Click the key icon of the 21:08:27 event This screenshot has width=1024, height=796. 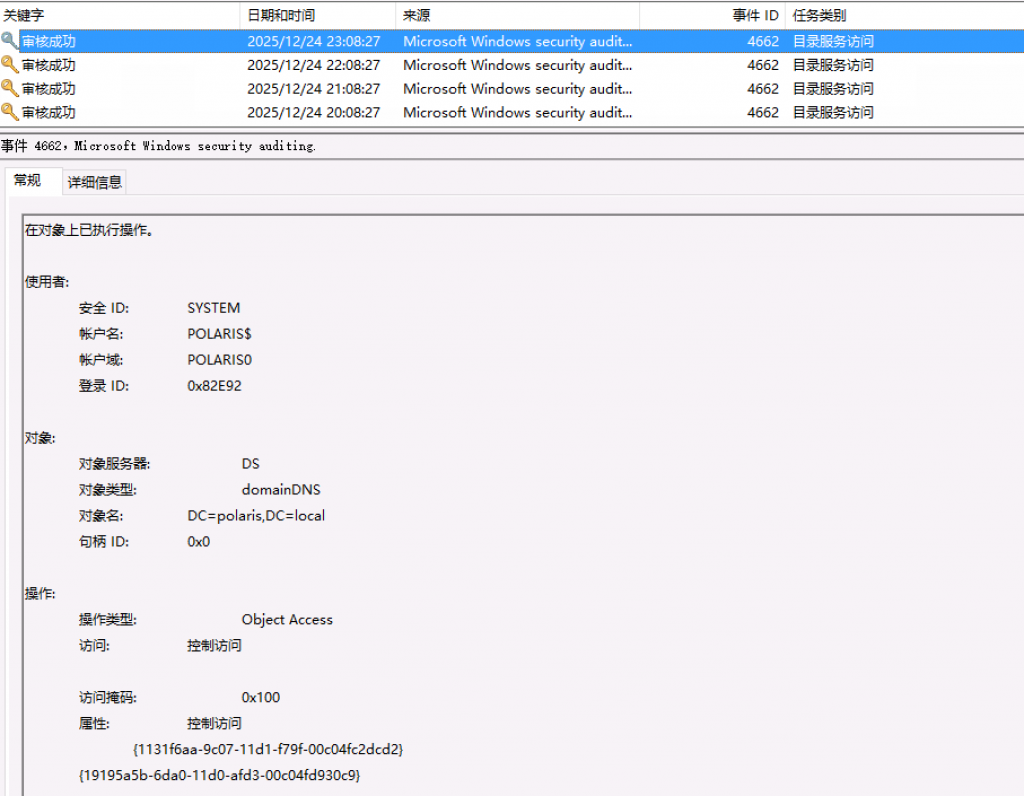click(x=10, y=89)
